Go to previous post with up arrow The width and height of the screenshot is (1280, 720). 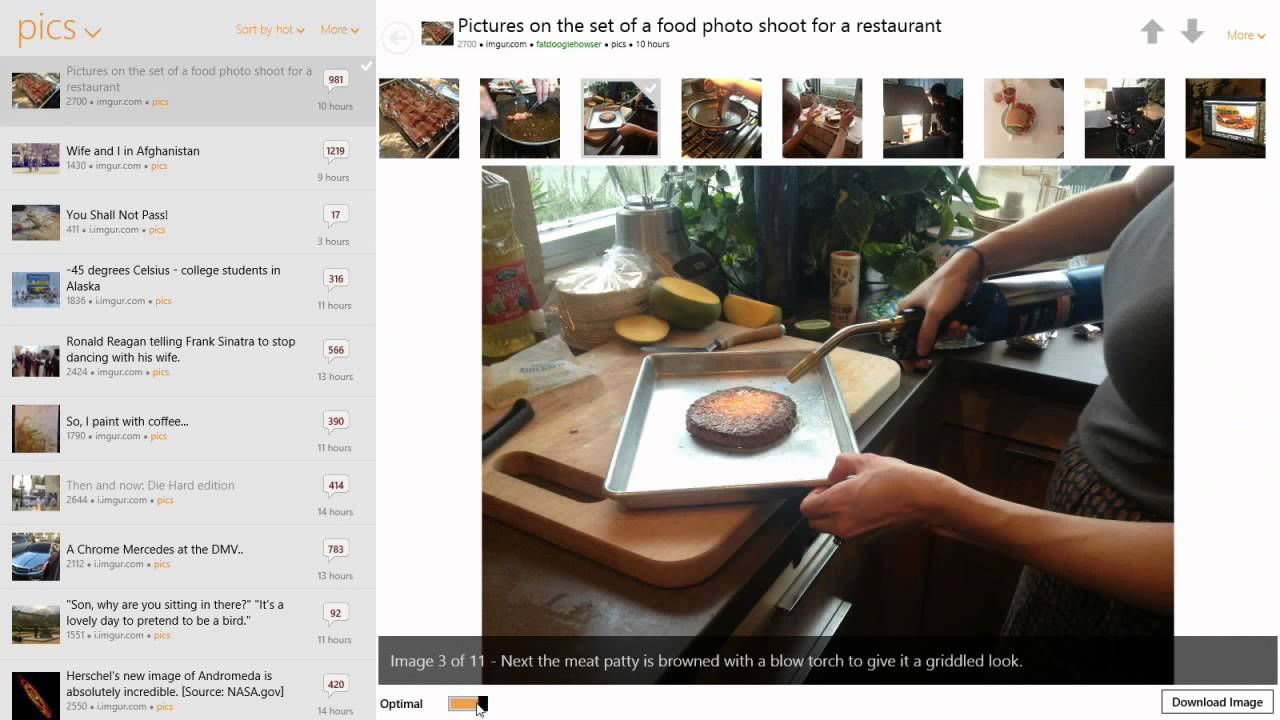(1152, 32)
